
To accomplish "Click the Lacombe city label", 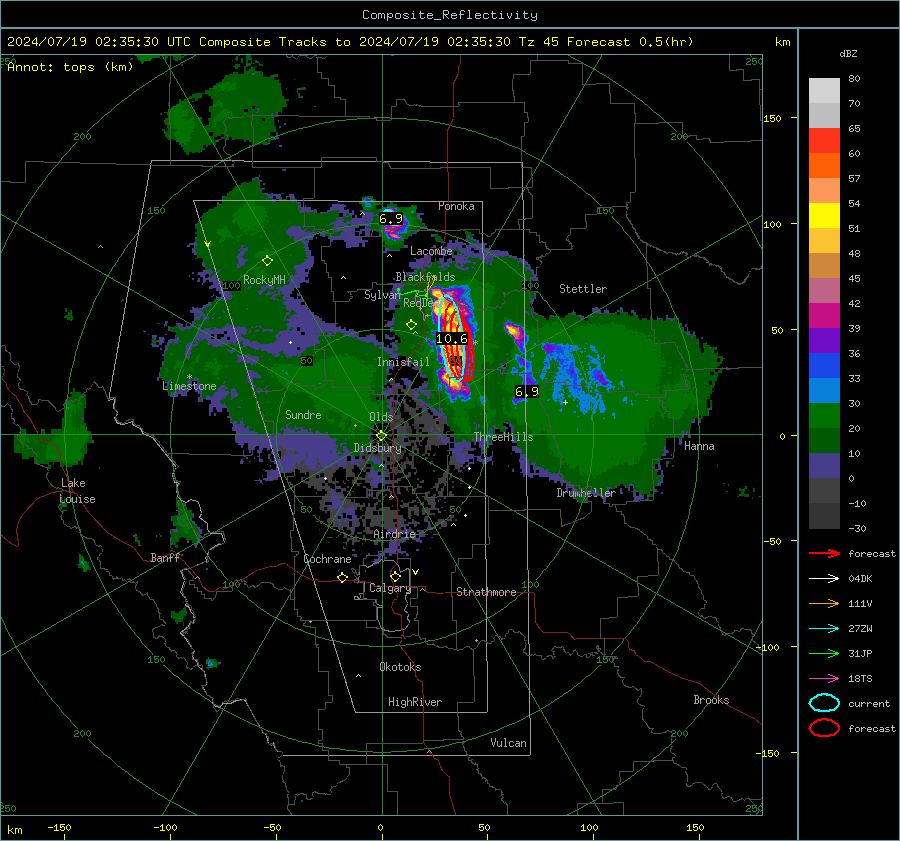I will [x=431, y=251].
